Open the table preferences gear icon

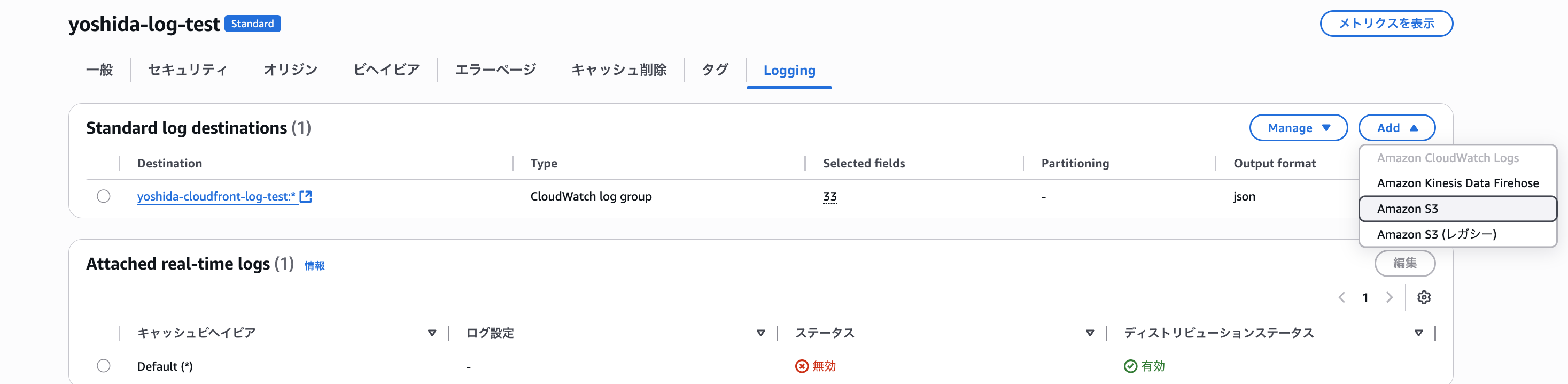pos(1423,297)
